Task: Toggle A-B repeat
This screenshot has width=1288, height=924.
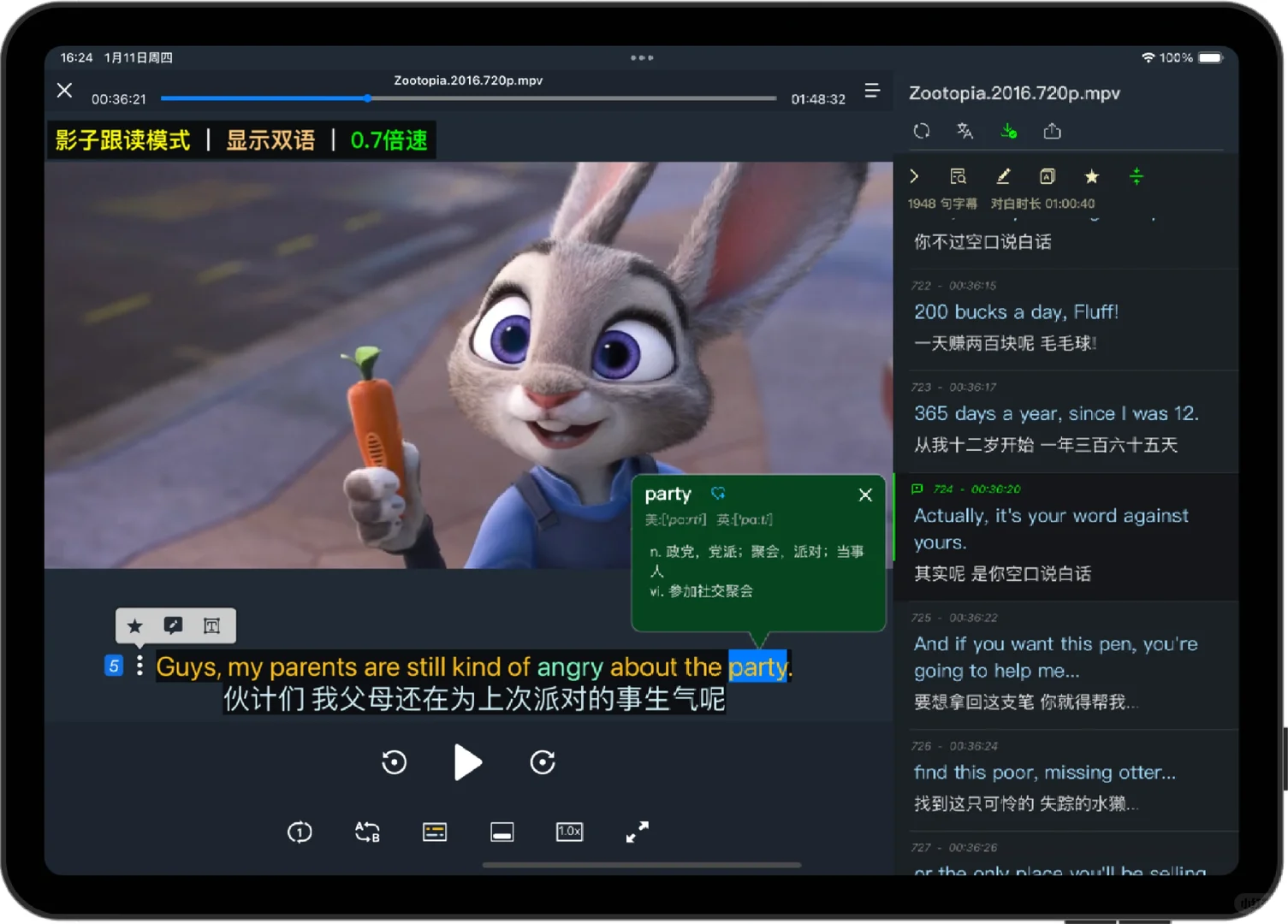Action: [367, 832]
